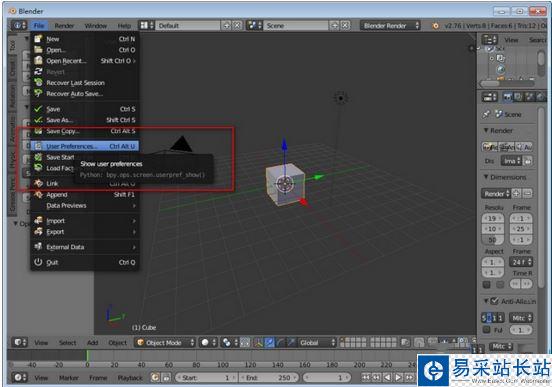
Task: Delete screen layout with X button
Action: pyautogui.click(x=238, y=26)
